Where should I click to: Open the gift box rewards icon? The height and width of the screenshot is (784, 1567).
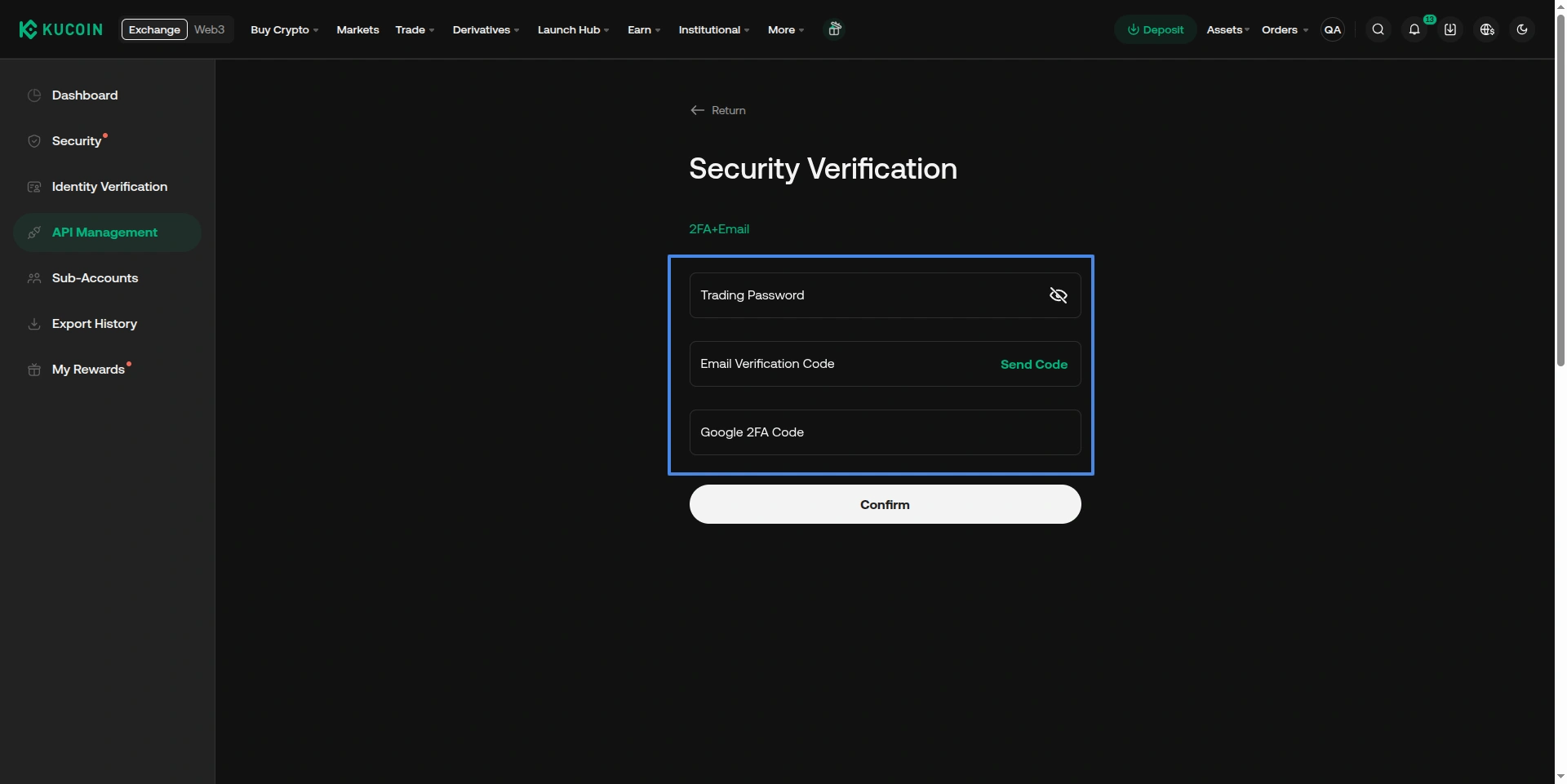point(834,29)
